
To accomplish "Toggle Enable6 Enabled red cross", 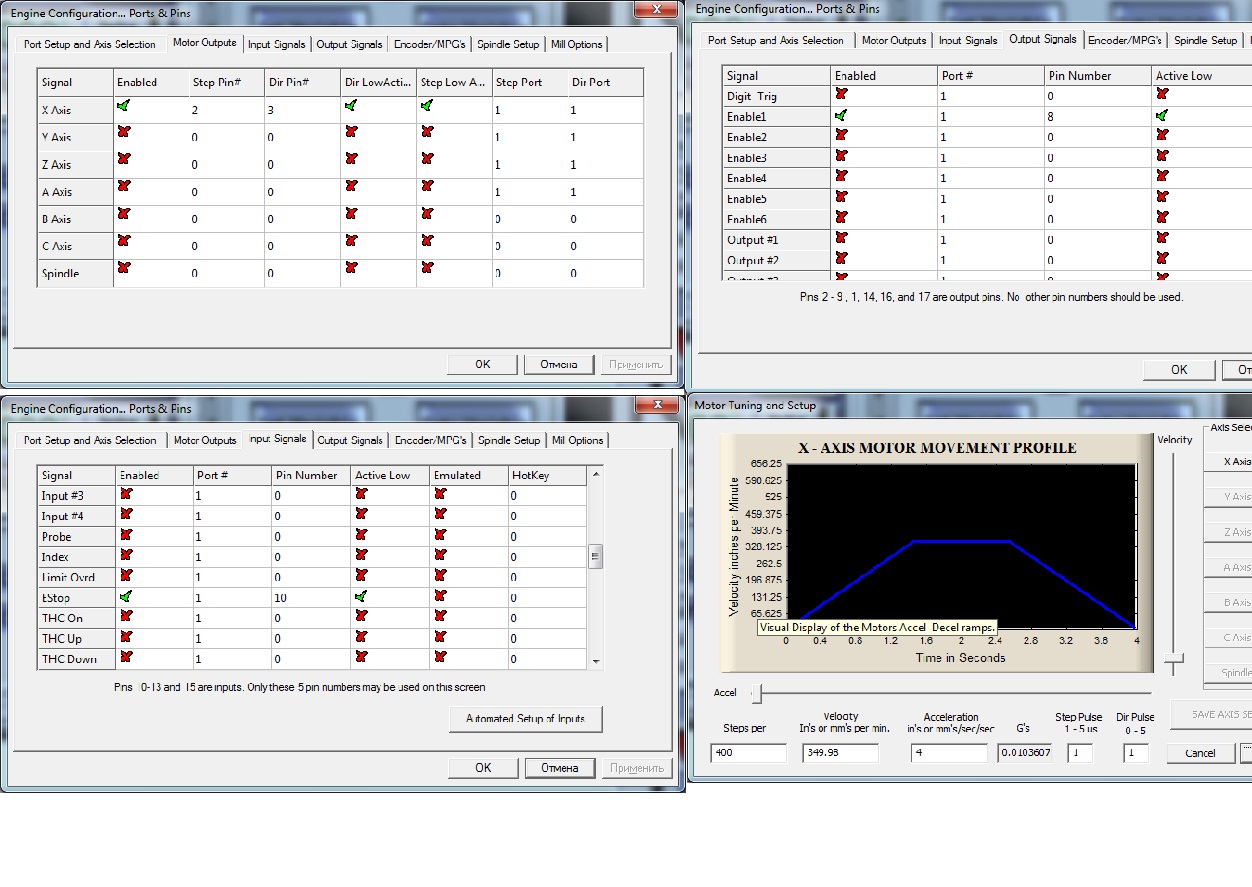I will (x=841, y=216).
